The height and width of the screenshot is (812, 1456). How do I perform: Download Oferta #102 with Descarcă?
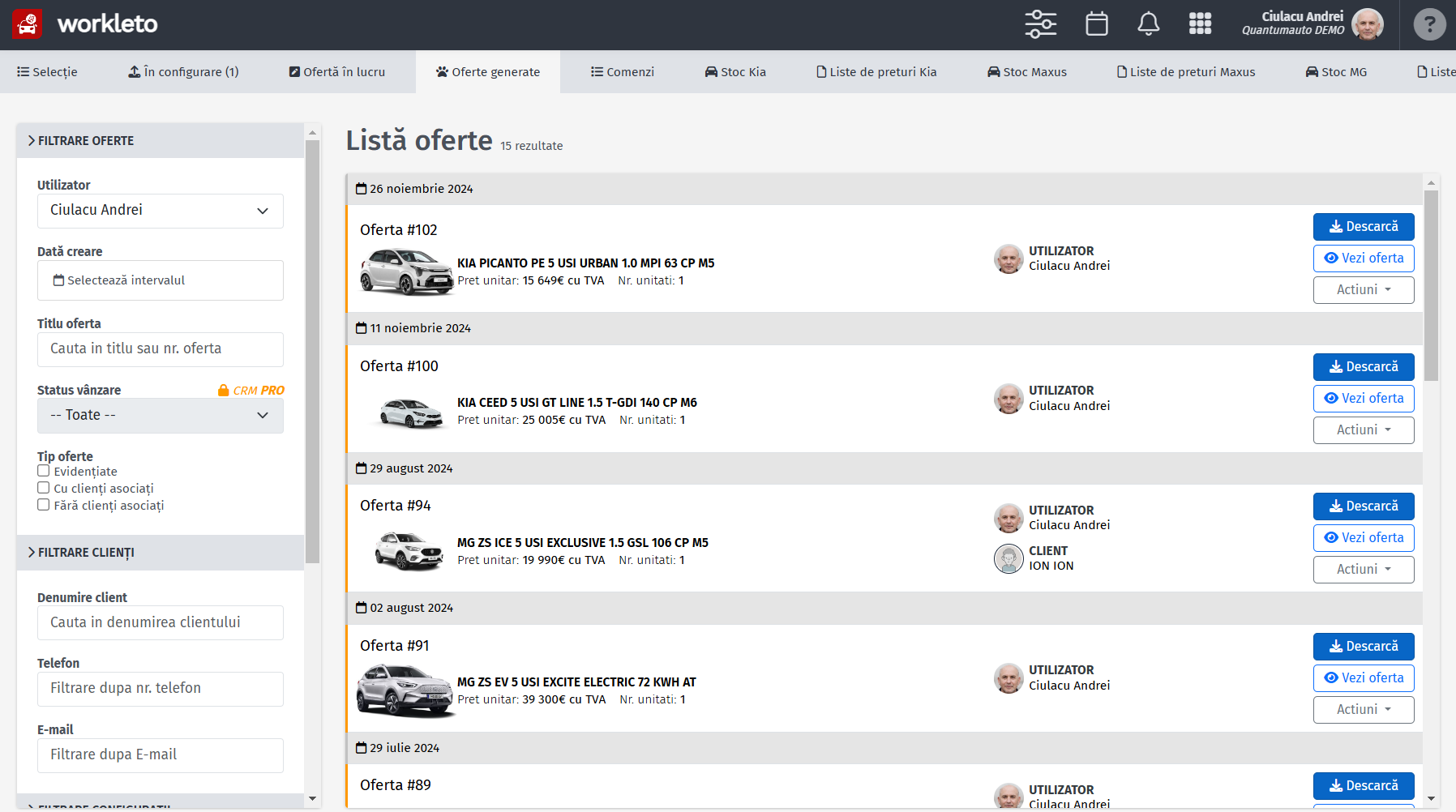click(1364, 227)
